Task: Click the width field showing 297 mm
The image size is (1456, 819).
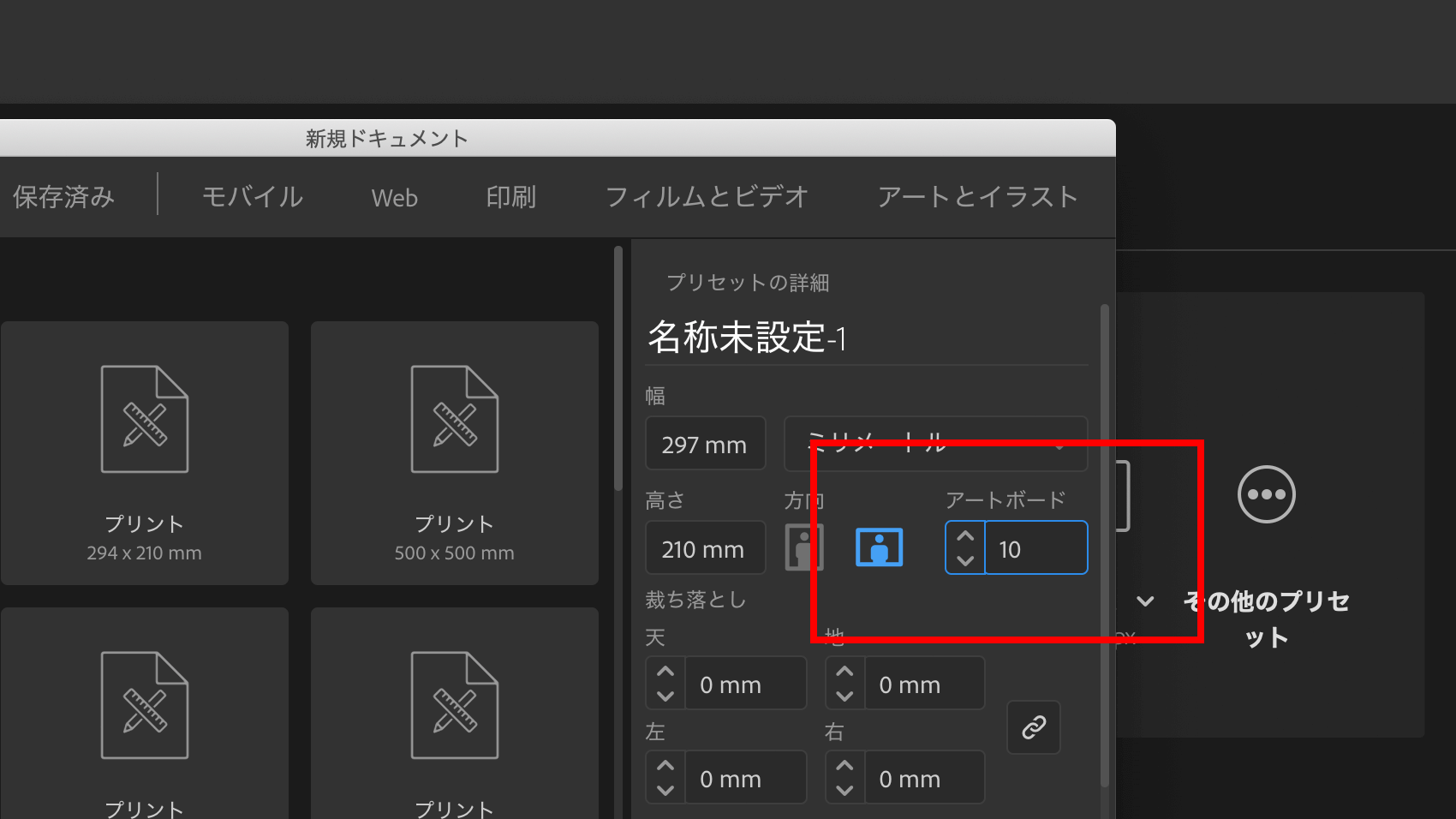Action: click(705, 444)
